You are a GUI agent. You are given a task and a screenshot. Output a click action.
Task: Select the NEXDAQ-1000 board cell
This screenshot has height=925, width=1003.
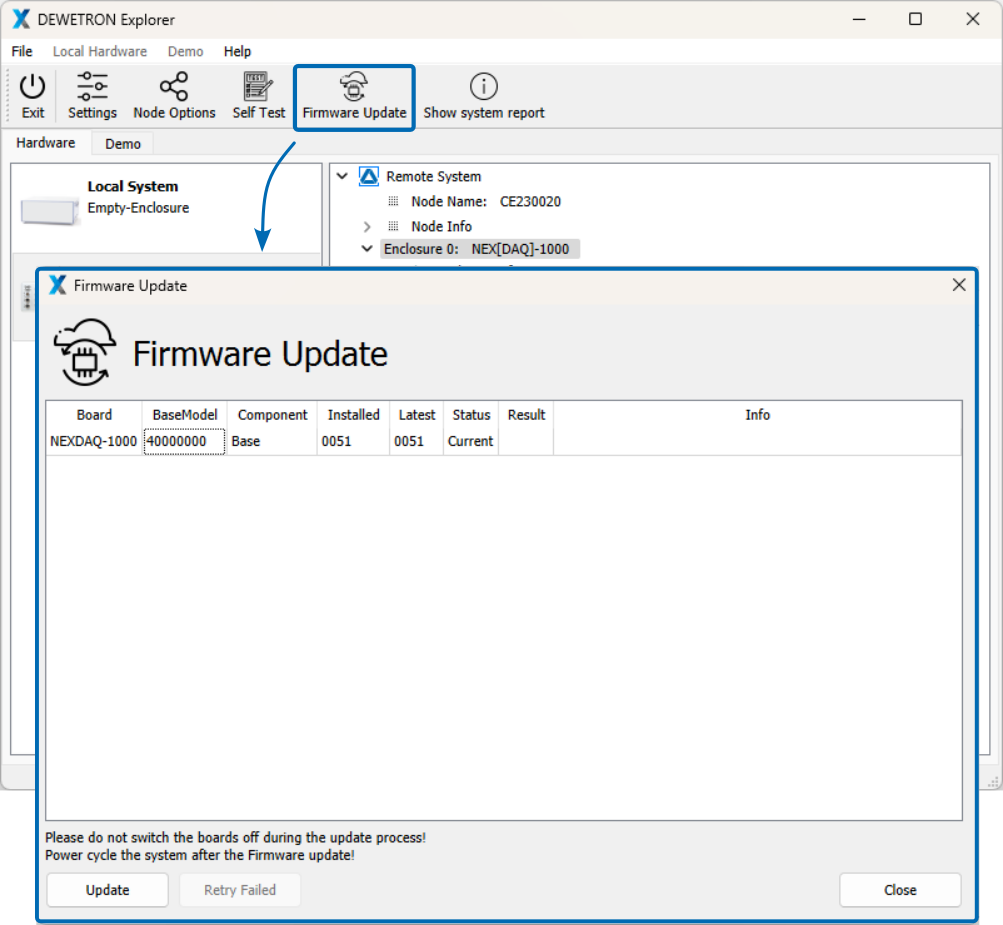click(x=94, y=441)
